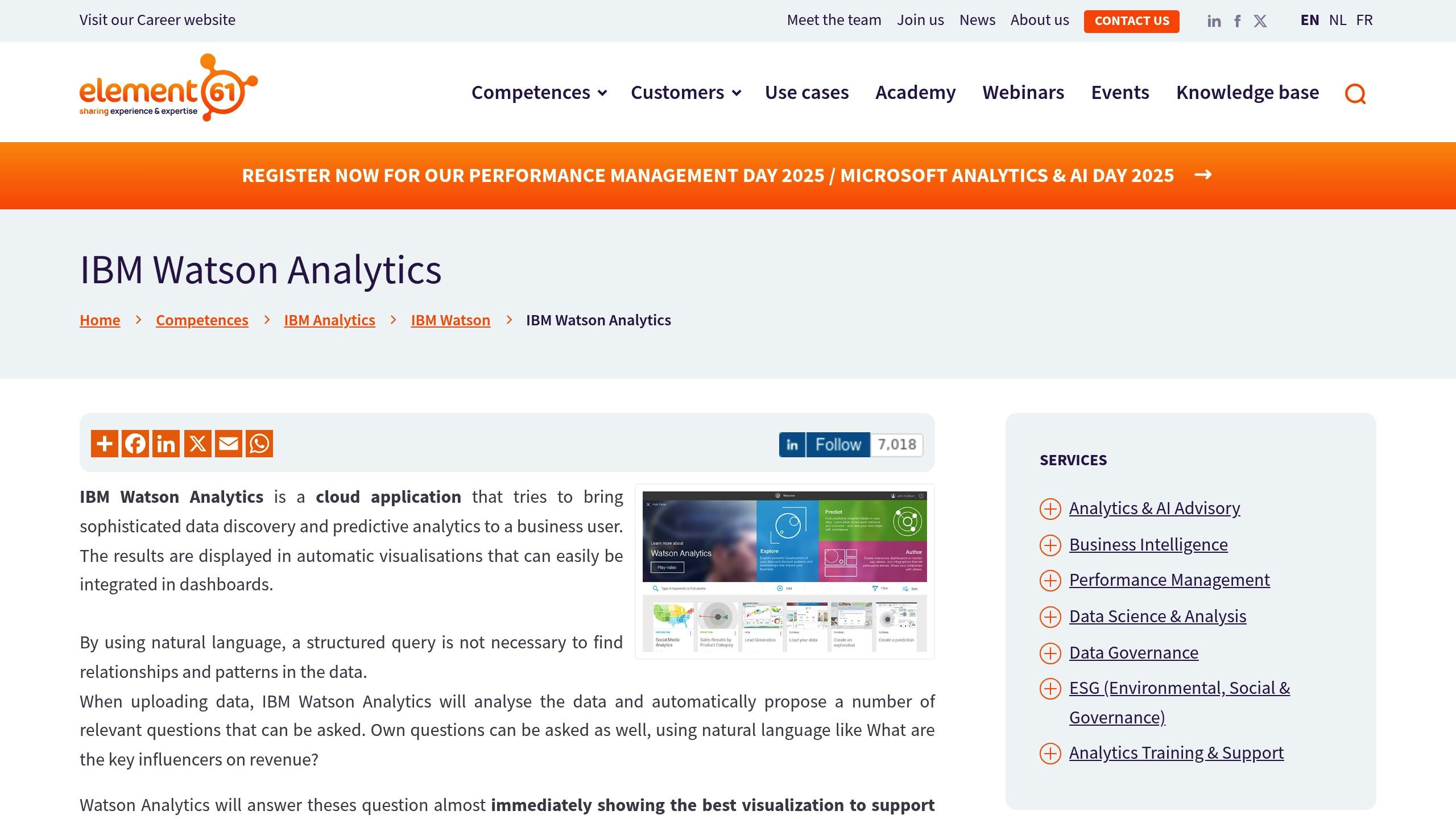Share the page via X share icon

click(197, 444)
